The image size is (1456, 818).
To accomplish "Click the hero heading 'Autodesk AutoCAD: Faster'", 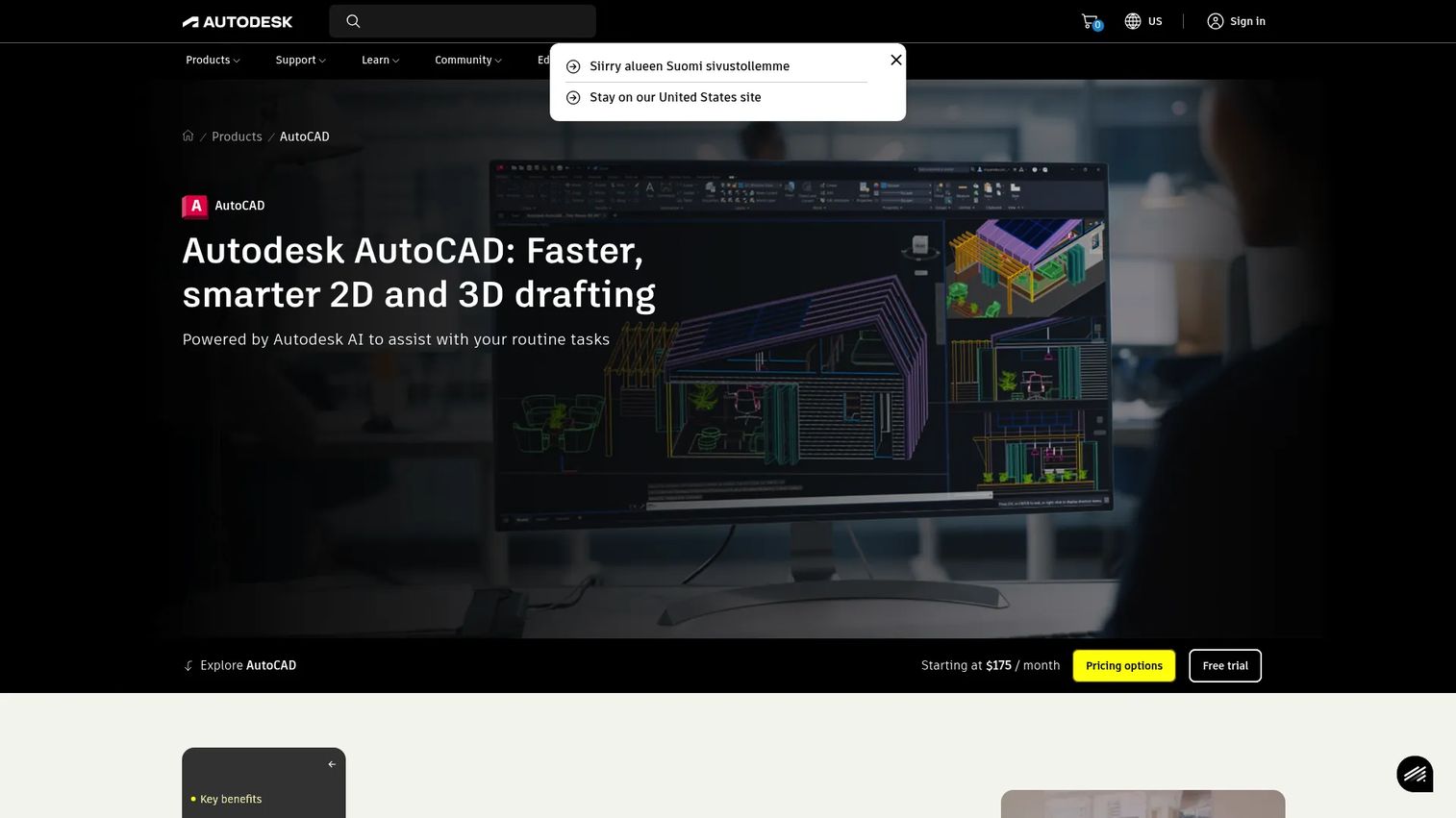I will [419, 272].
